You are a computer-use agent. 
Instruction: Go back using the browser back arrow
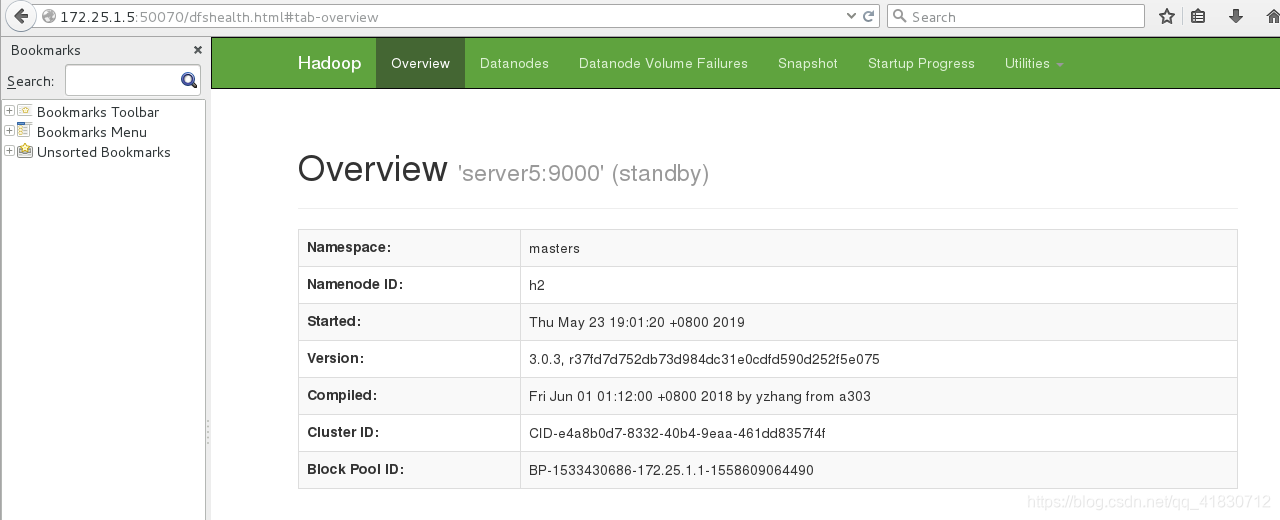(x=20, y=16)
